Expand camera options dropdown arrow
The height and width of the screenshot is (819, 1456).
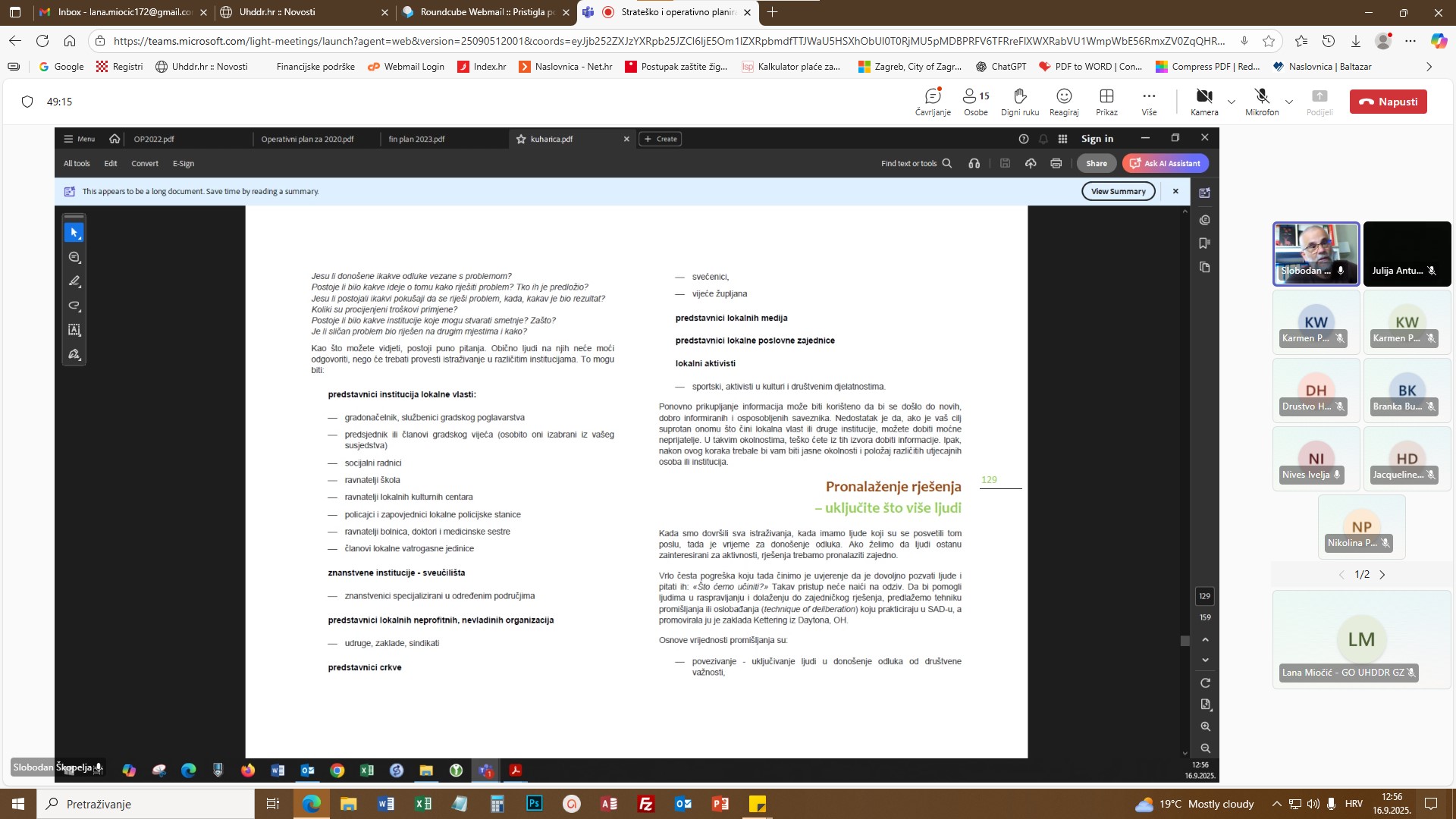(x=1232, y=102)
